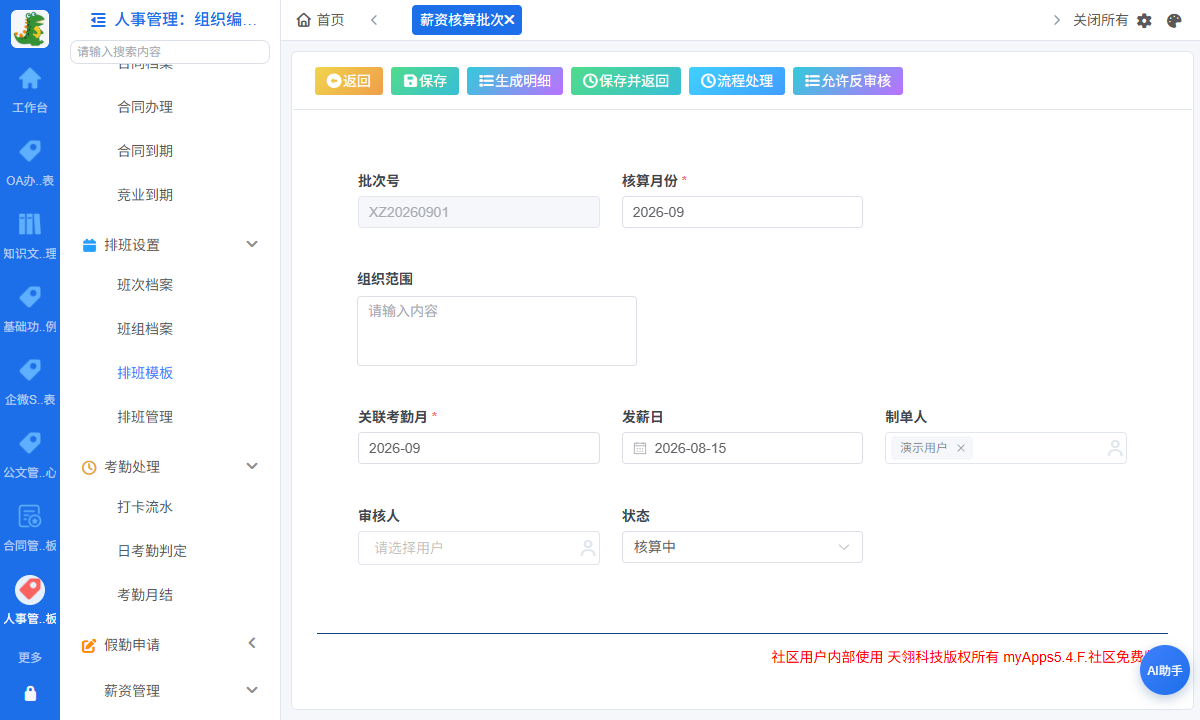Close the 薪资核算批次 tab

point(509,20)
